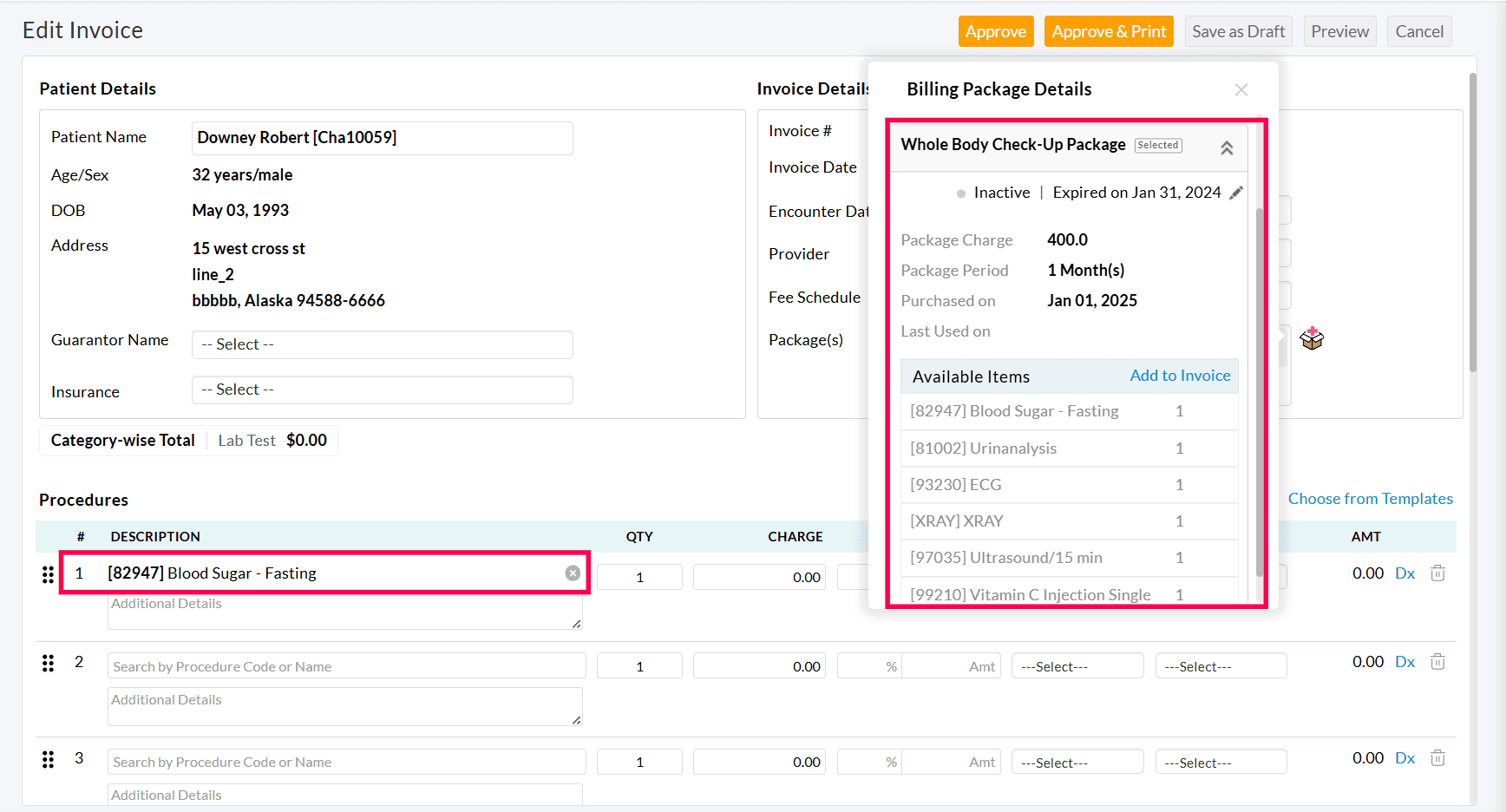
Task: Save the invoice as draft
Action: 1238,32
